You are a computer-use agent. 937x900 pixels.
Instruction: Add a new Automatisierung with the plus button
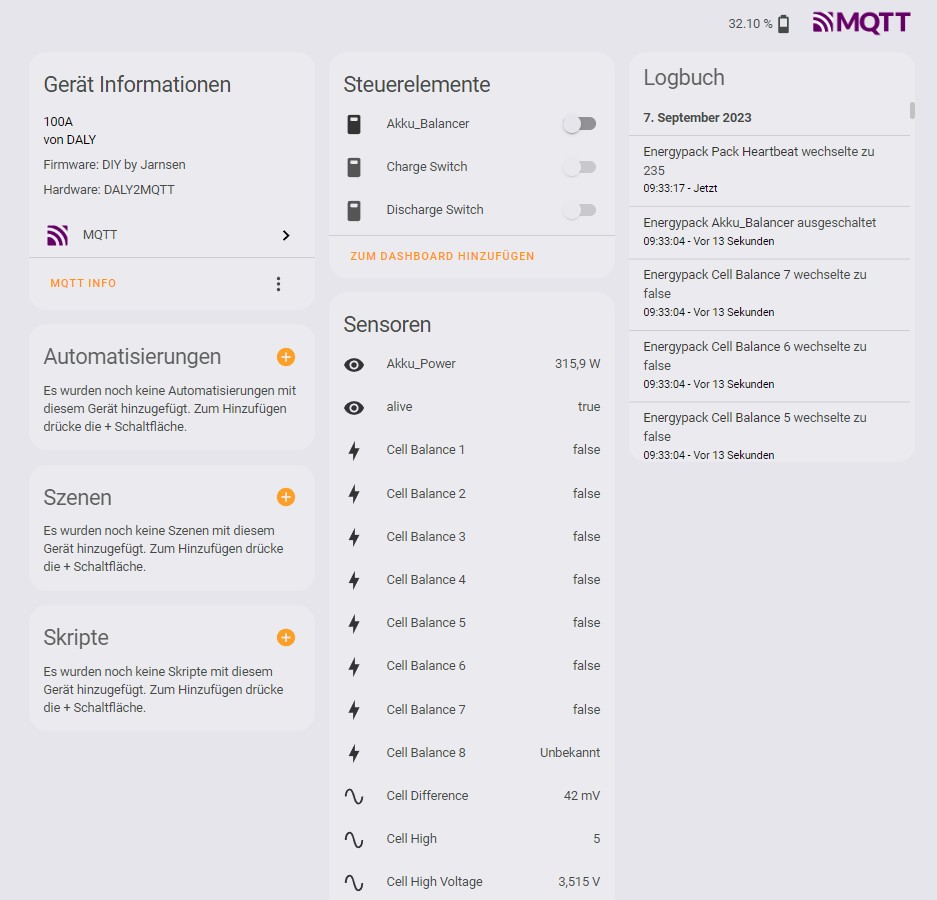click(x=286, y=356)
